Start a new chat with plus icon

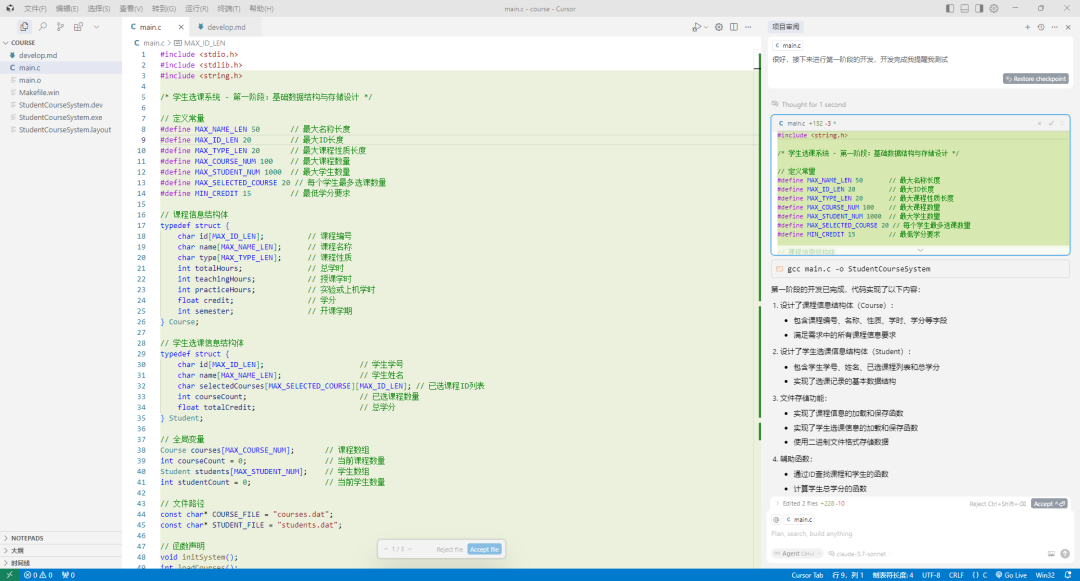[1027, 27]
